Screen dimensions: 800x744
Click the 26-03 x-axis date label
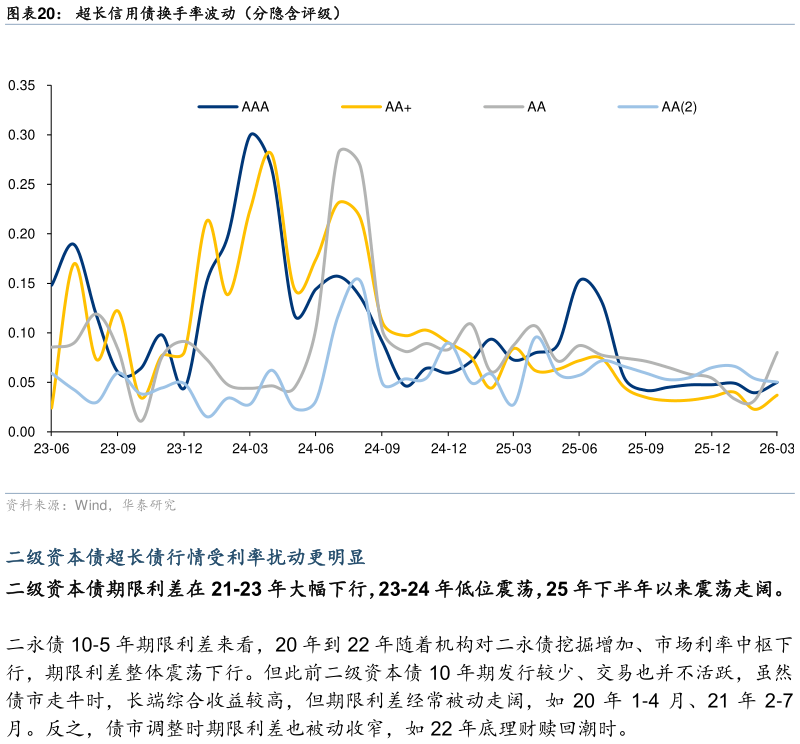[777, 450]
